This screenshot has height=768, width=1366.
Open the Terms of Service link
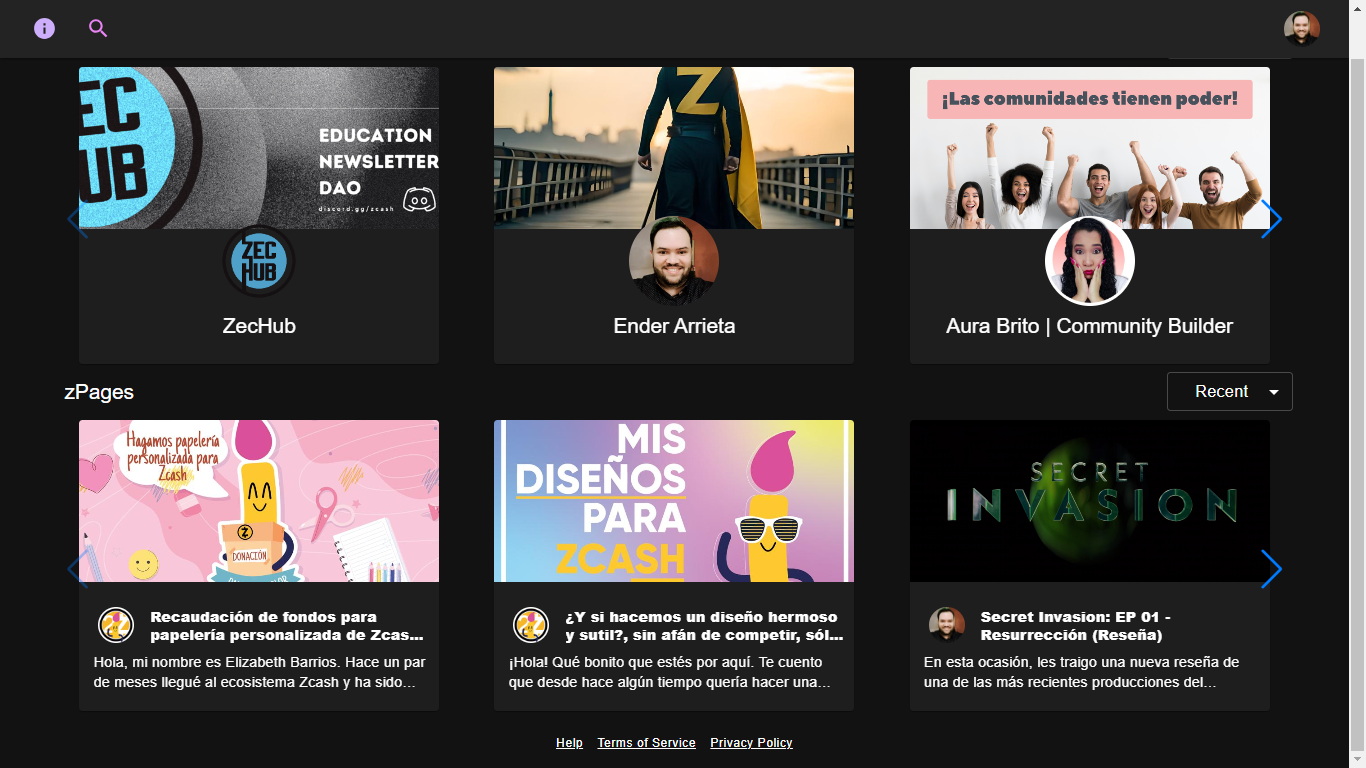[646, 743]
